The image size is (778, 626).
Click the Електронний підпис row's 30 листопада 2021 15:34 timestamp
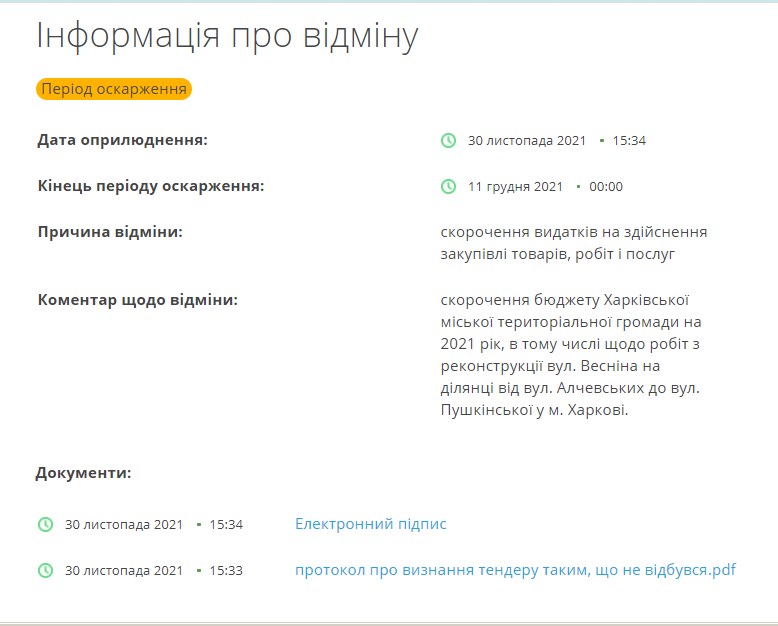[x=154, y=525]
